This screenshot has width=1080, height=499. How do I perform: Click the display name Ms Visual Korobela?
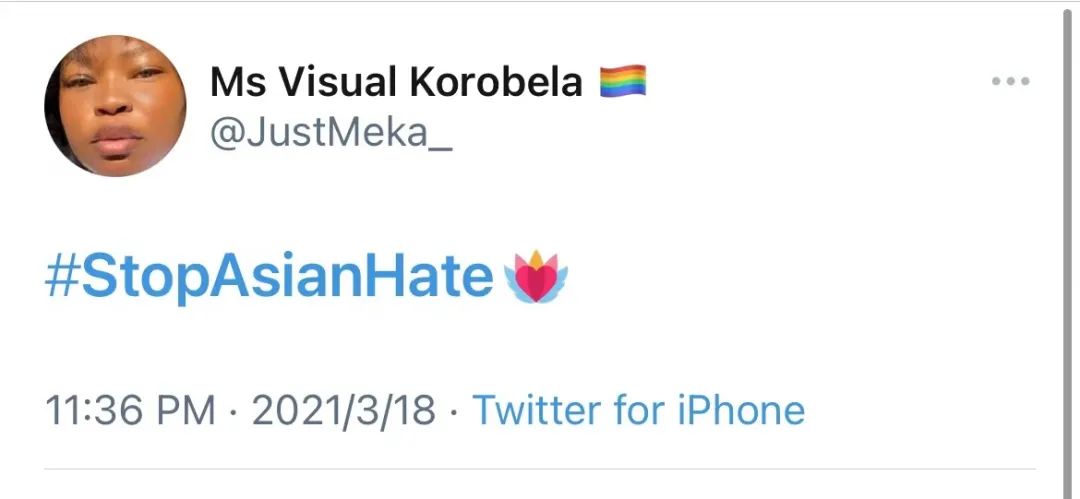coord(396,82)
